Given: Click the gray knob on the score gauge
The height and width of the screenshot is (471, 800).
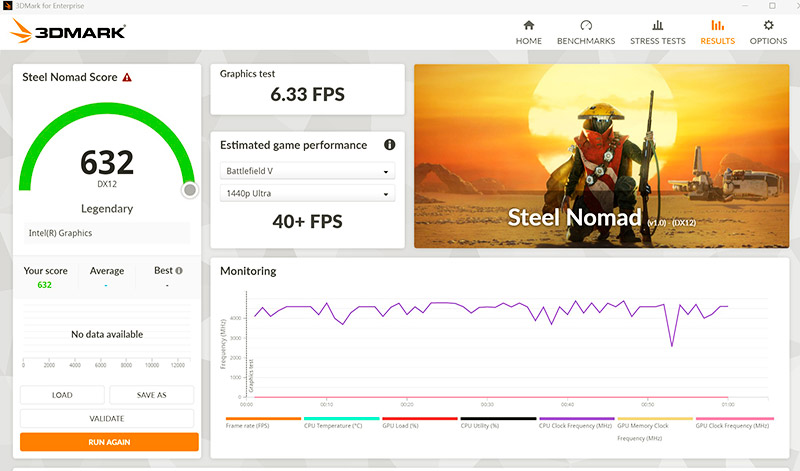Looking at the screenshot, I should point(190,190).
